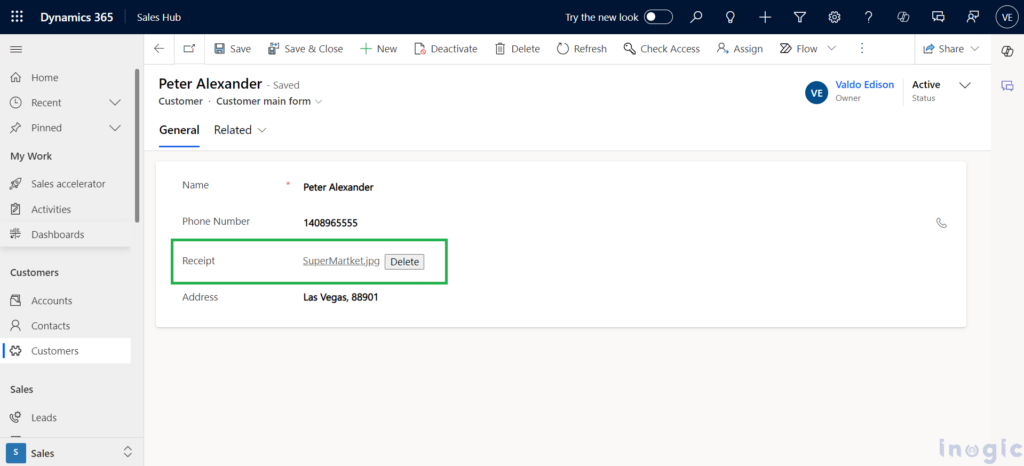Click the search magnifier icon in header
The width and height of the screenshot is (1024, 466).
point(697,17)
